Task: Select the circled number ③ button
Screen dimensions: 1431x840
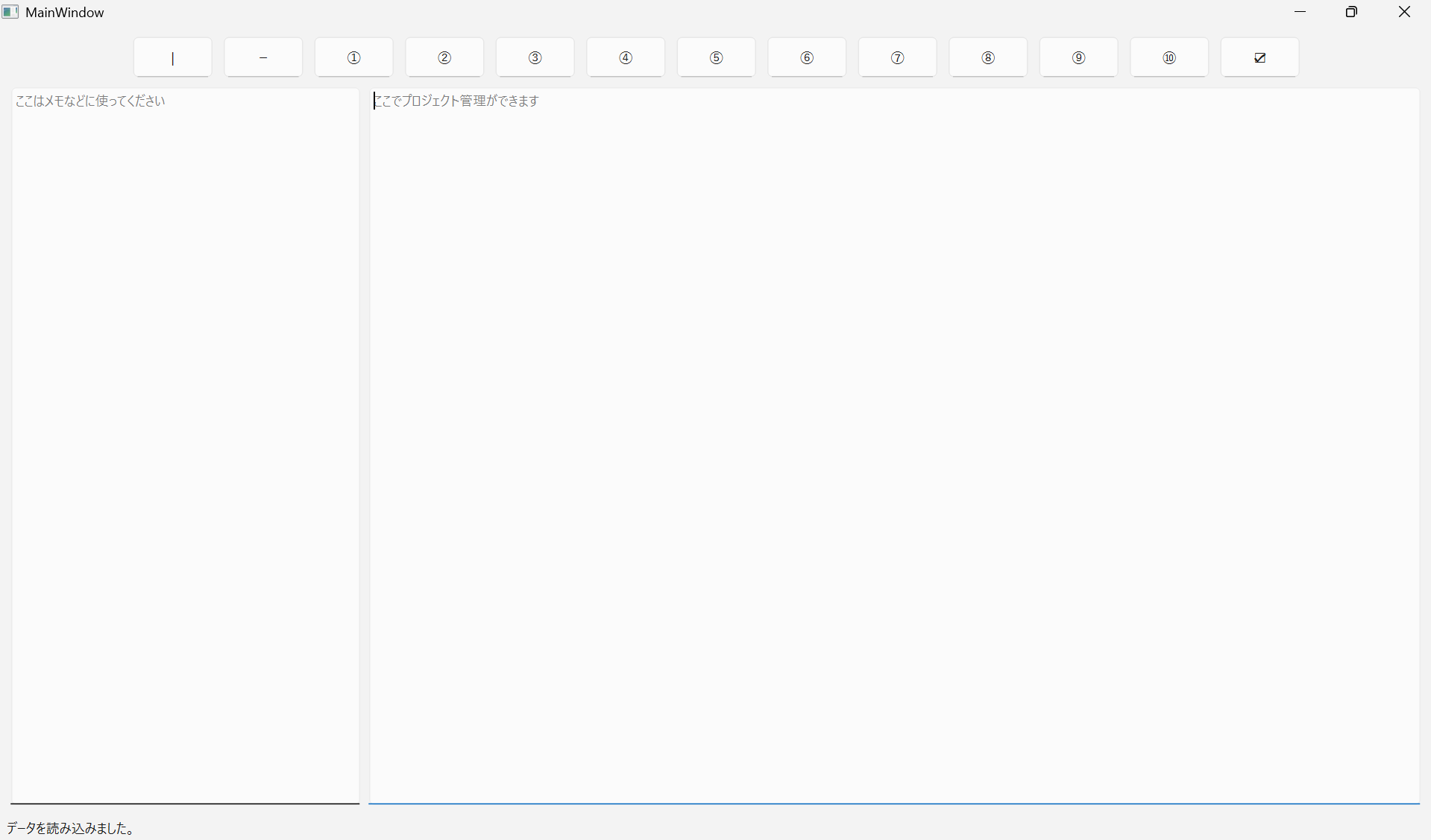Action: 535,57
